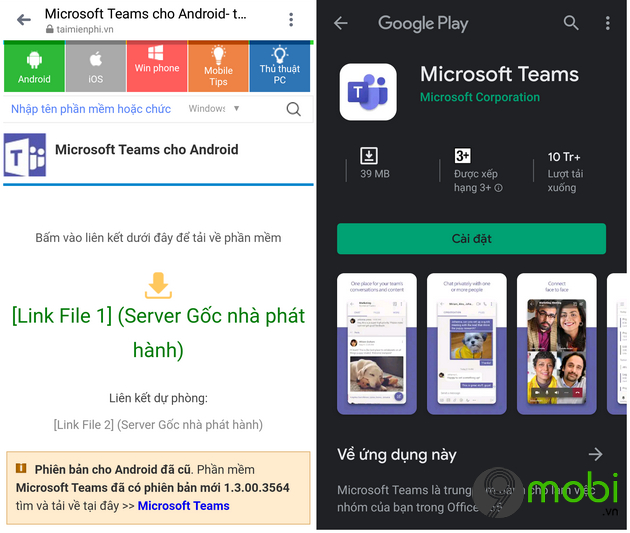Click the page title Microsoft Teams cho Android

[x=145, y=14]
